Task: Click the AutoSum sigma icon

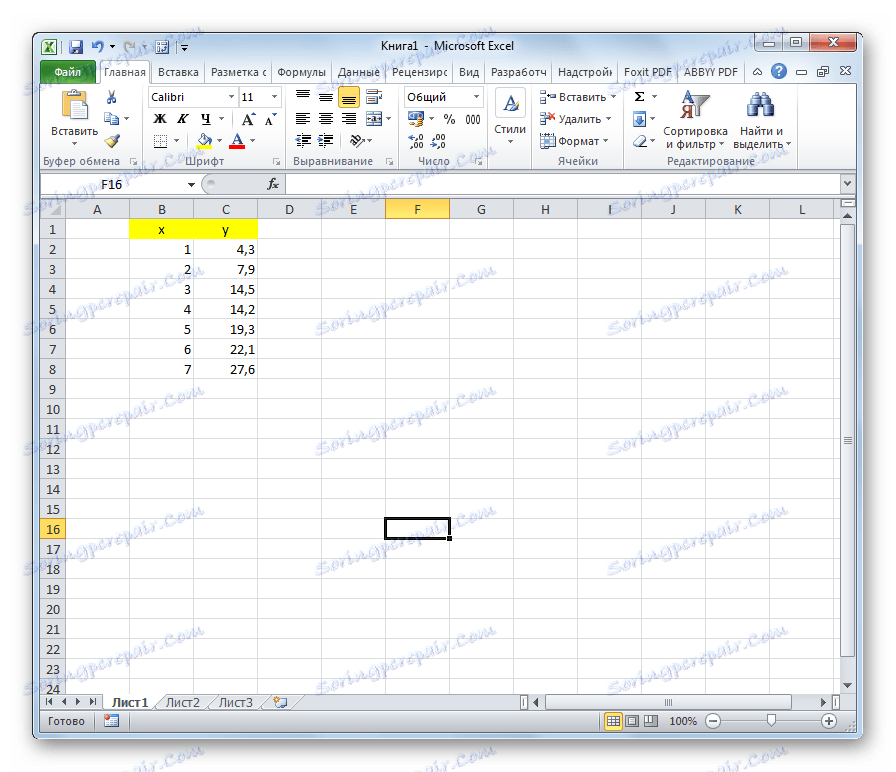Action: [639, 97]
